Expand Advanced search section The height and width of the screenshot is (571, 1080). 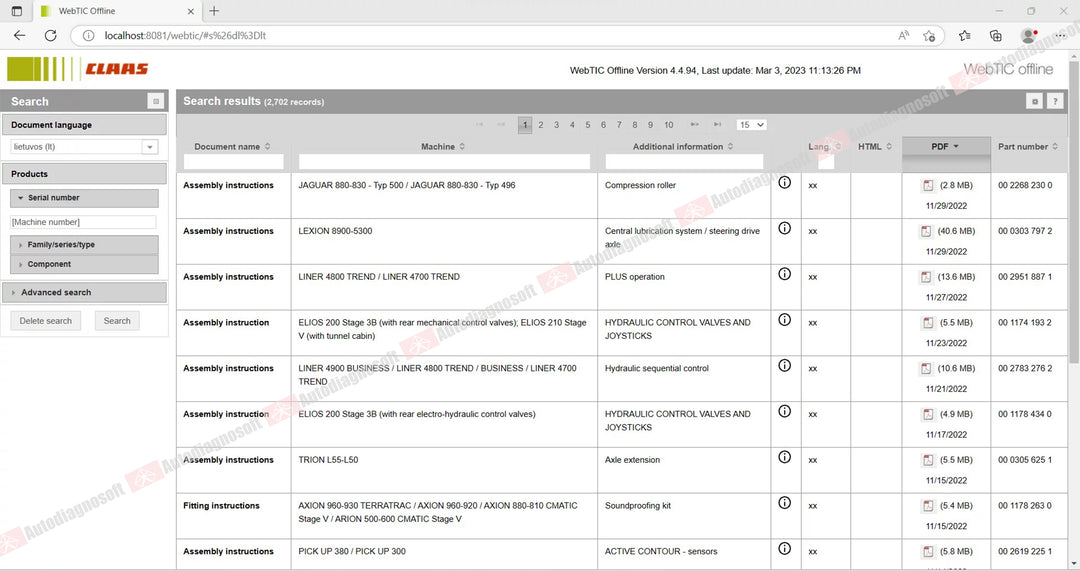[84, 293]
